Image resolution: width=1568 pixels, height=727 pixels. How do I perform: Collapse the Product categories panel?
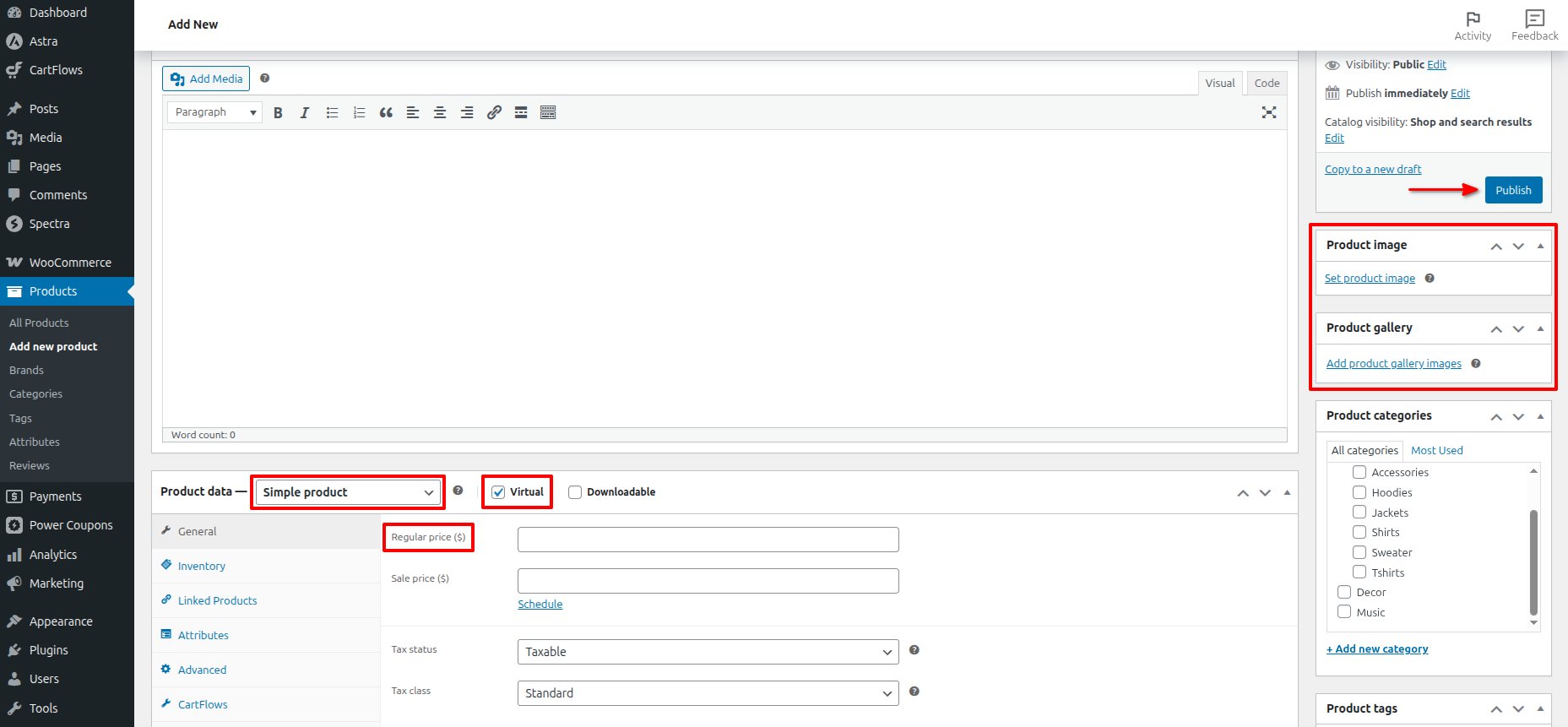[x=1540, y=416]
